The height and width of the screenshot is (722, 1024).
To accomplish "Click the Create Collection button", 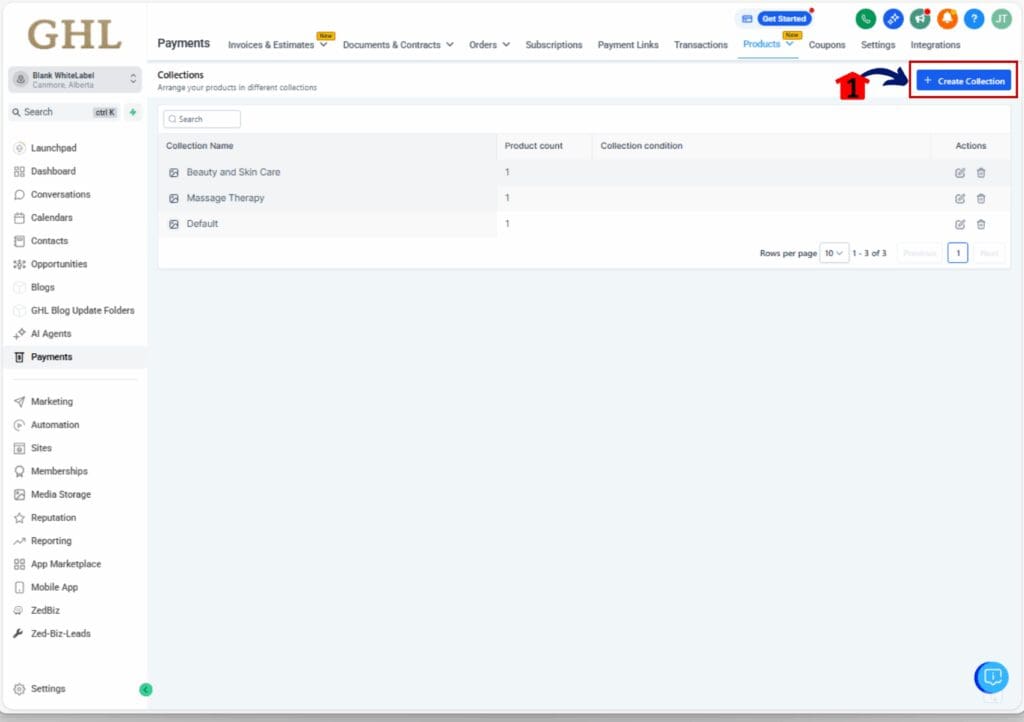I will pos(962,80).
